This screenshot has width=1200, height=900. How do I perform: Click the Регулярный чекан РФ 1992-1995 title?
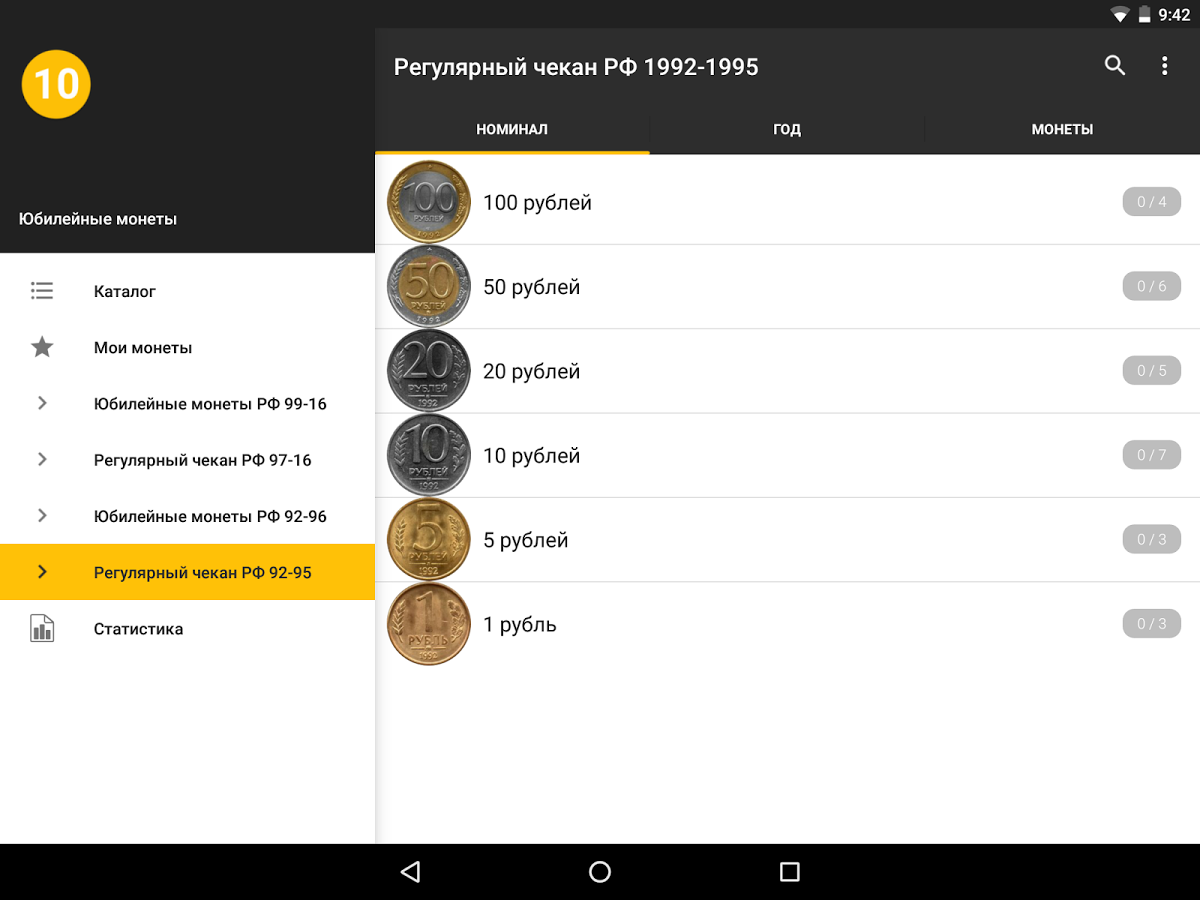[576, 67]
